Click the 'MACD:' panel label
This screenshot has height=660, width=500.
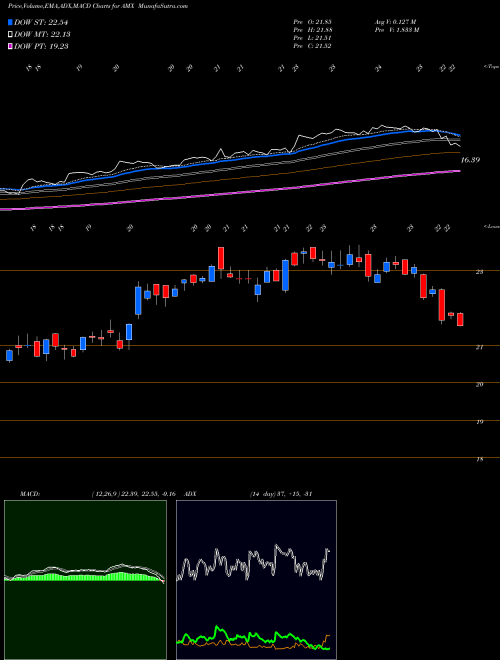click(x=29, y=494)
